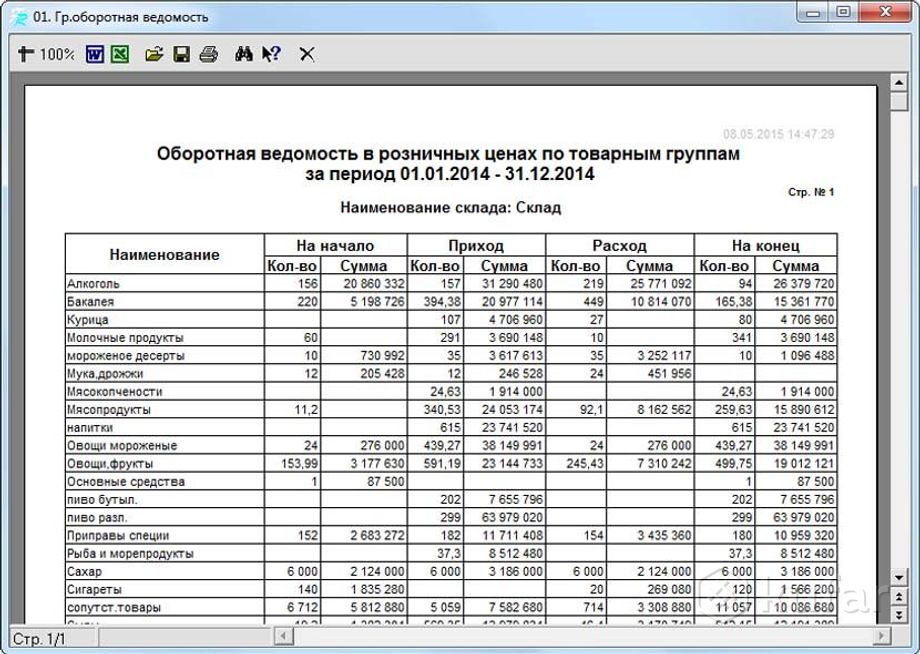Click the zoom tool icon in toolbar
The height and width of the screenshot is (654, 920).
click(x=24, y=55)
